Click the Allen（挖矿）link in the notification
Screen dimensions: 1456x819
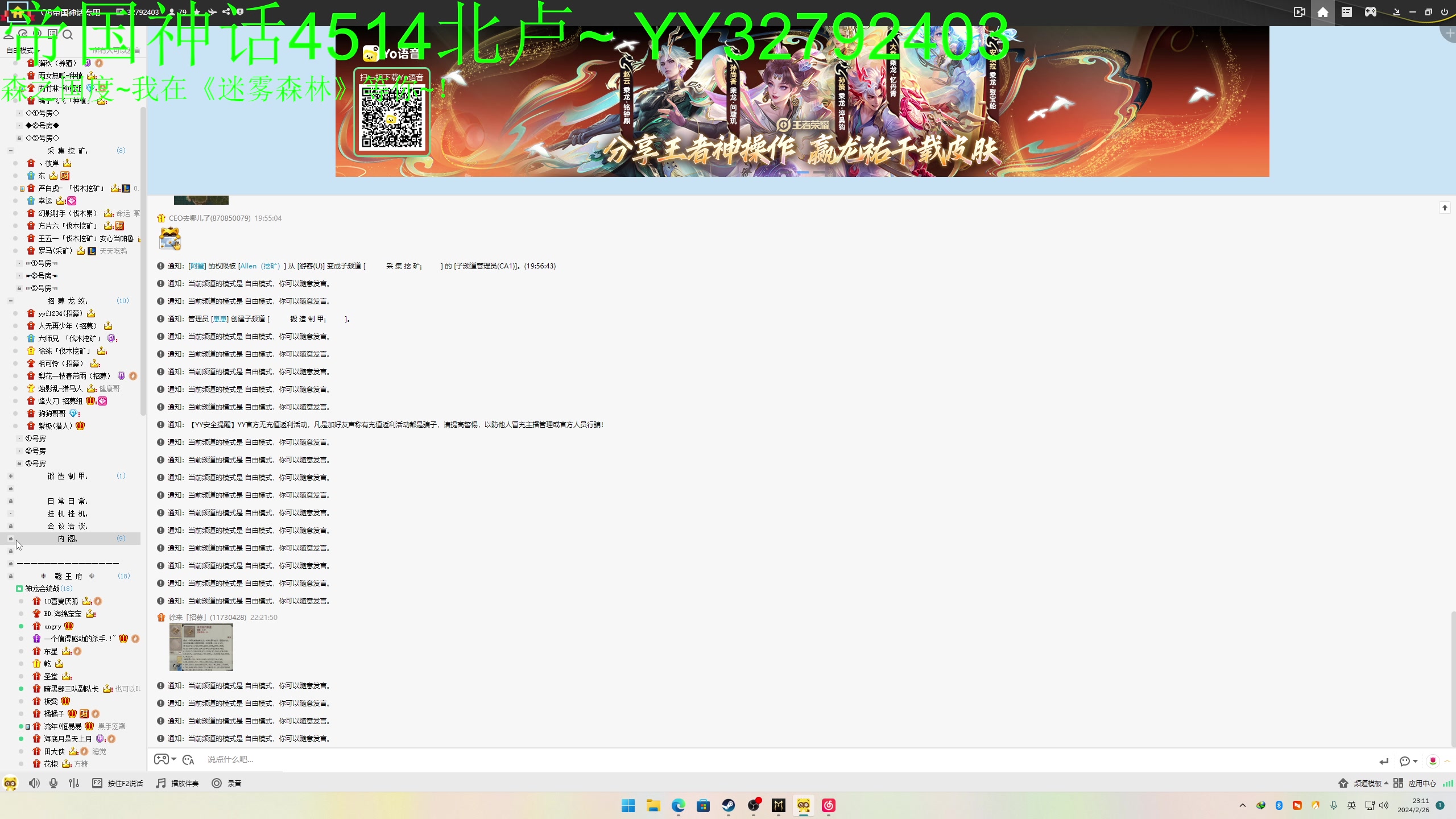tap(260, 266)
